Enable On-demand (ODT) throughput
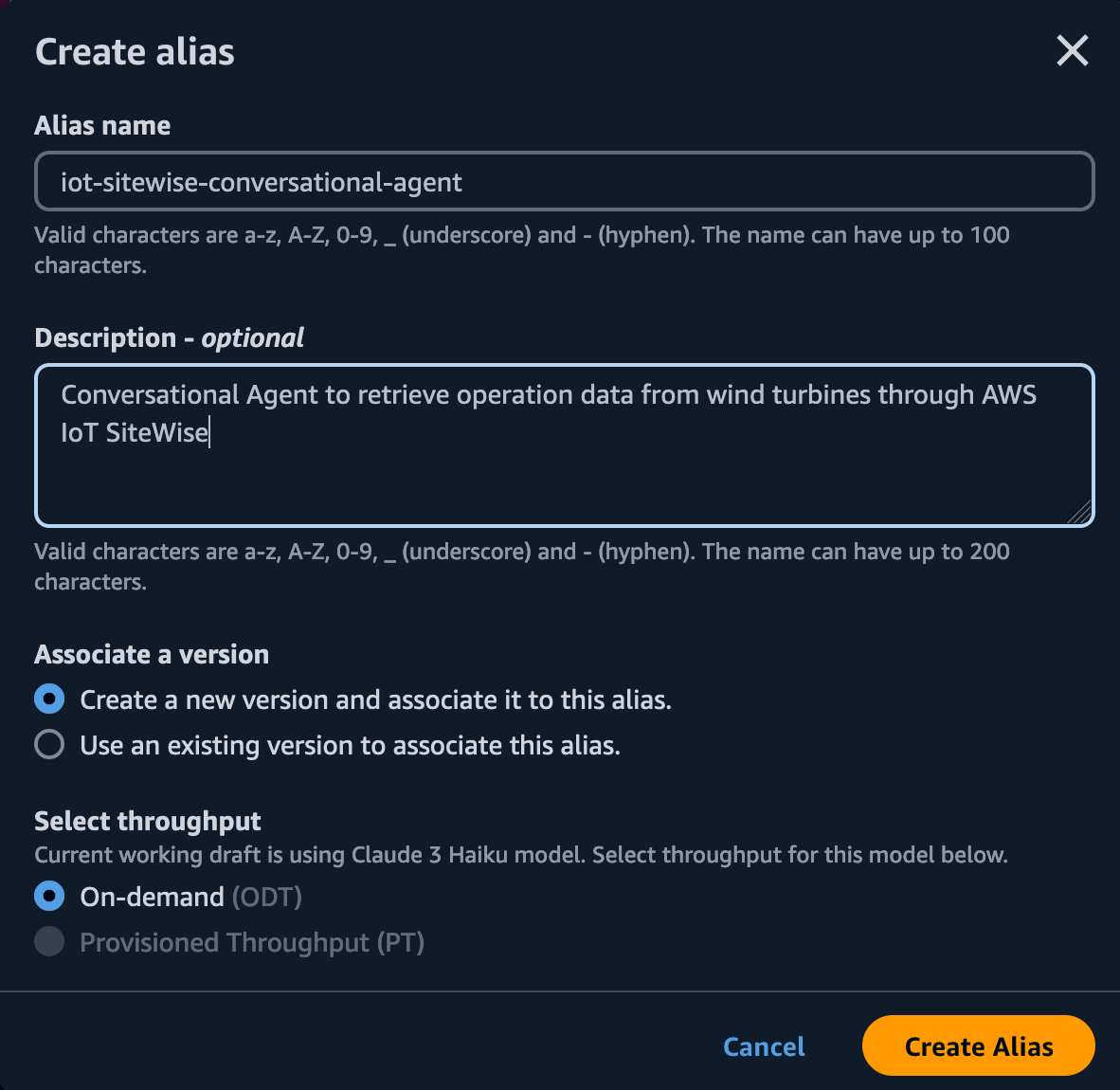 pos(48,895)
